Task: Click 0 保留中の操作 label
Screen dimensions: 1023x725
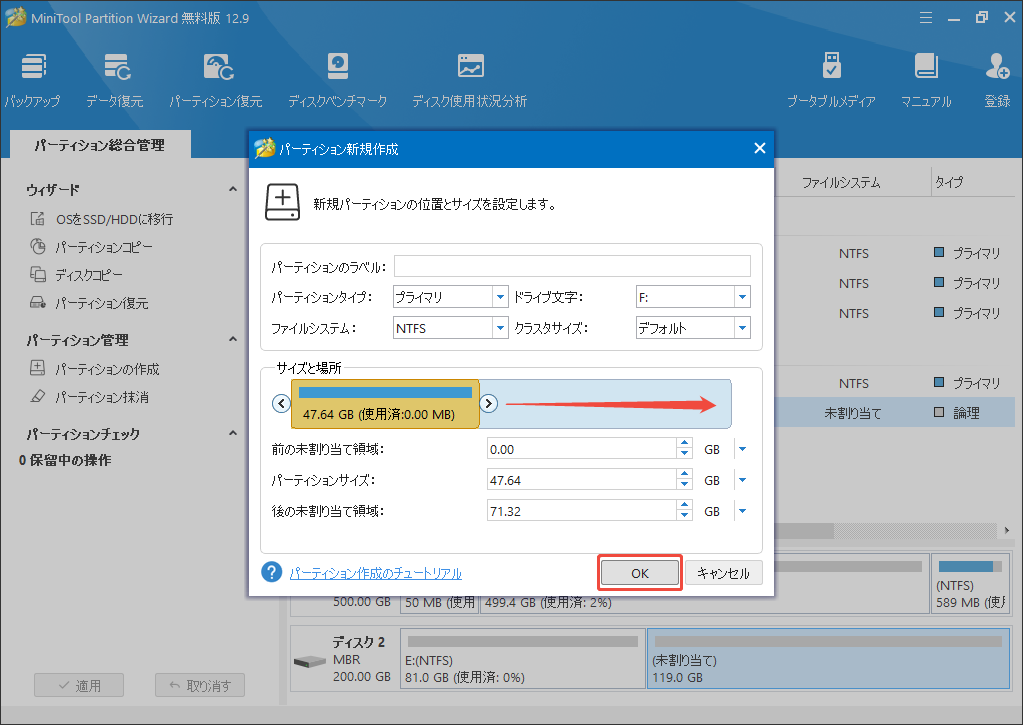Action: (65, 460)
